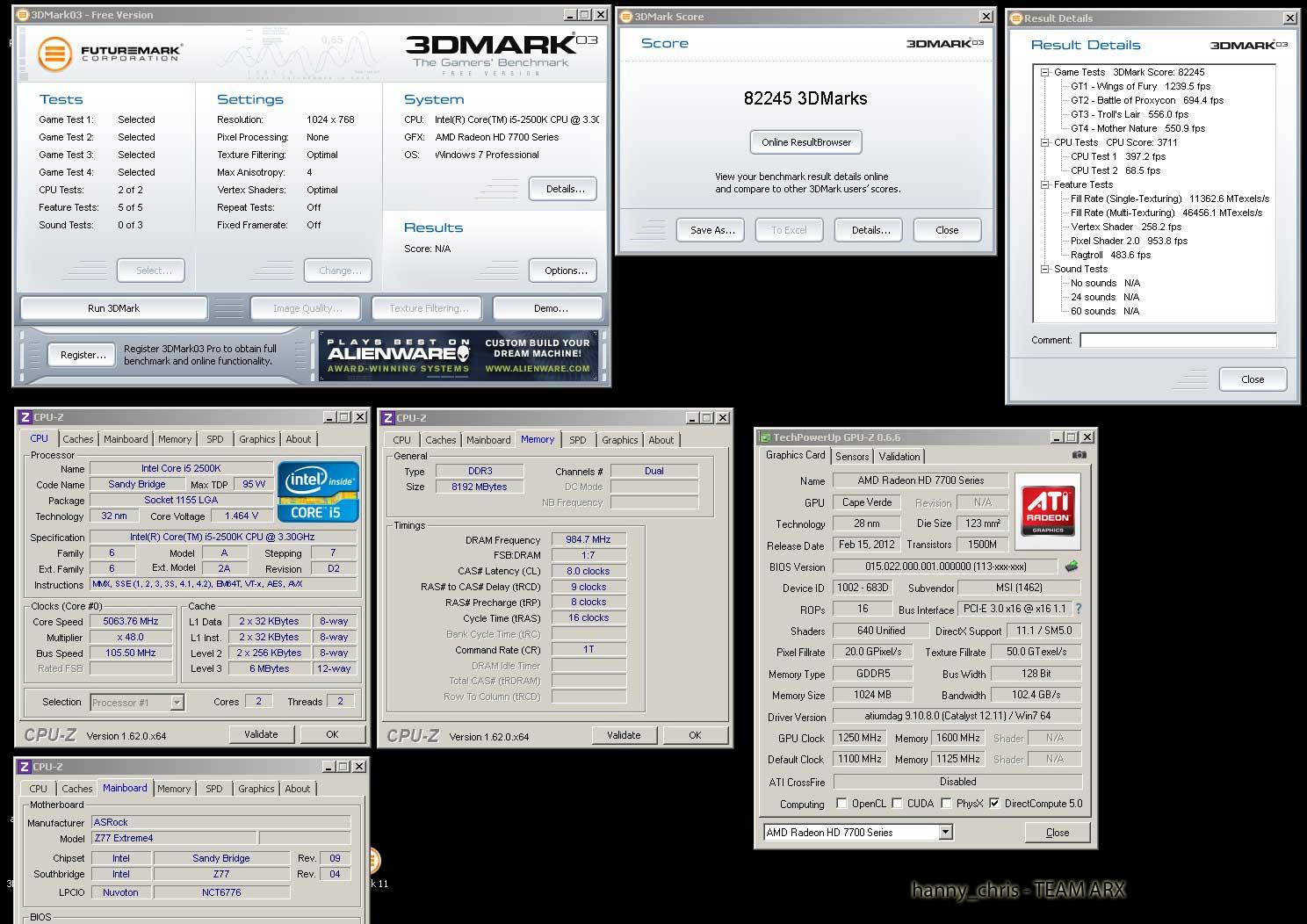The width and height of the screenshot is (1307, 924).
Task: Collapse the CPU Tests tree node
Action: pyautogui.click(x=1044, y=142)
